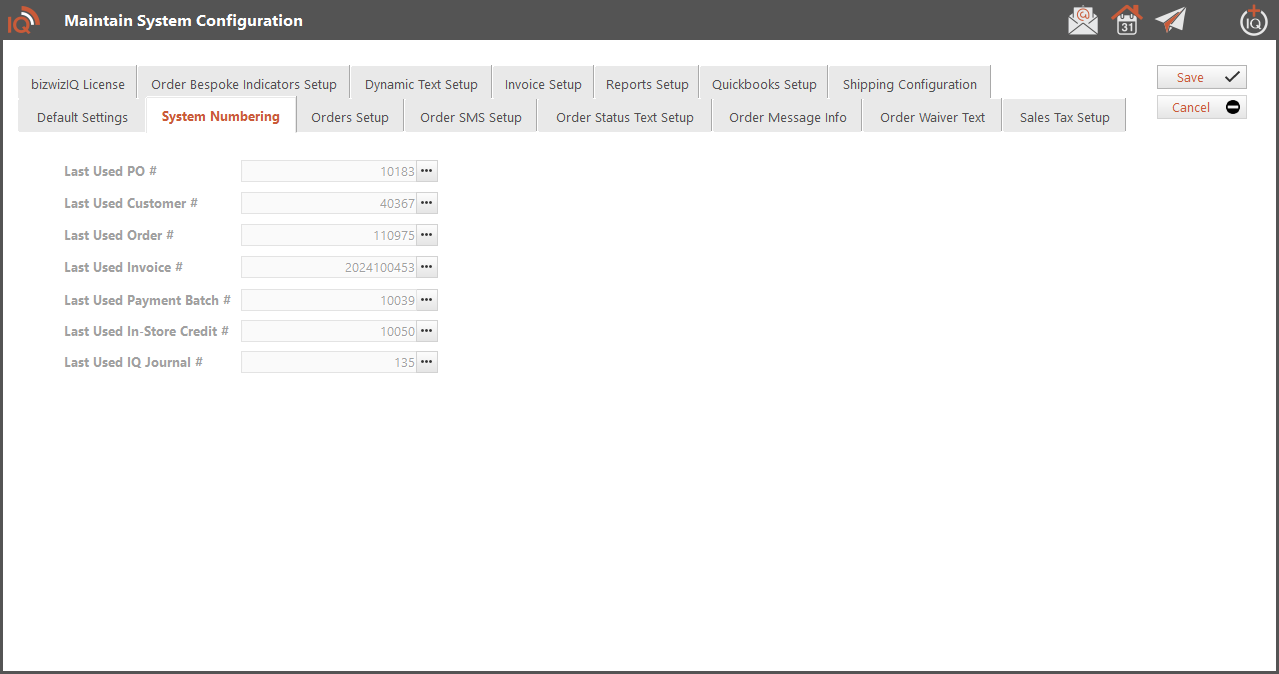
Task: Click ellipsis button beside Last Used Order #
Action: click(x=427, y=235)
